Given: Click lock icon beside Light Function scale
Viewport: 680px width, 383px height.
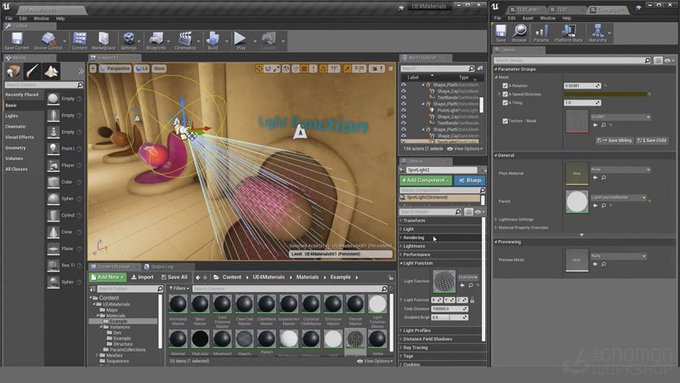Looking at the screenshot, I should (x=472, y=300).
